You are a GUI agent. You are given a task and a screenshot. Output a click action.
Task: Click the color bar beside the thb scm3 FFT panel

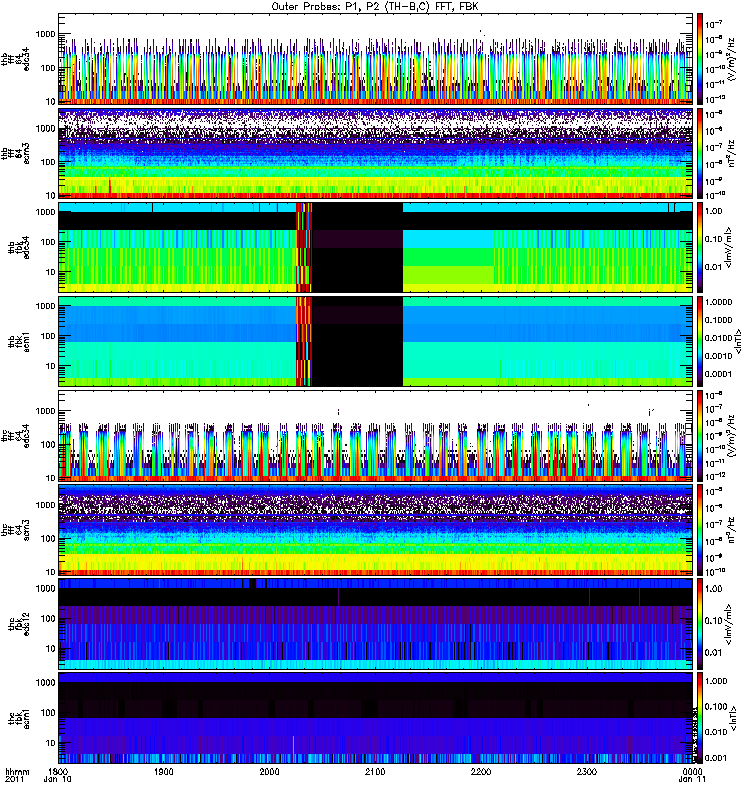click(701, 153)
